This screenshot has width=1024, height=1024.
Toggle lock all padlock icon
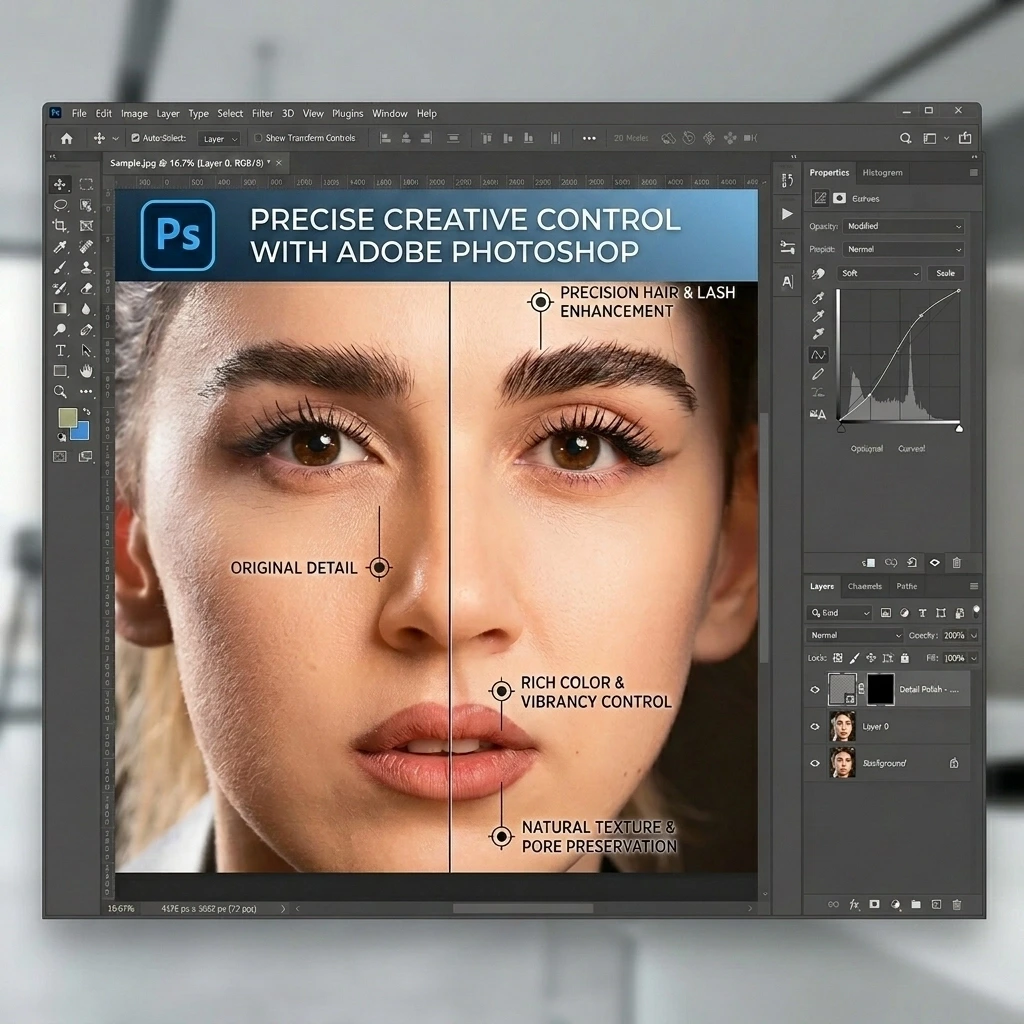tap(904, 658)
